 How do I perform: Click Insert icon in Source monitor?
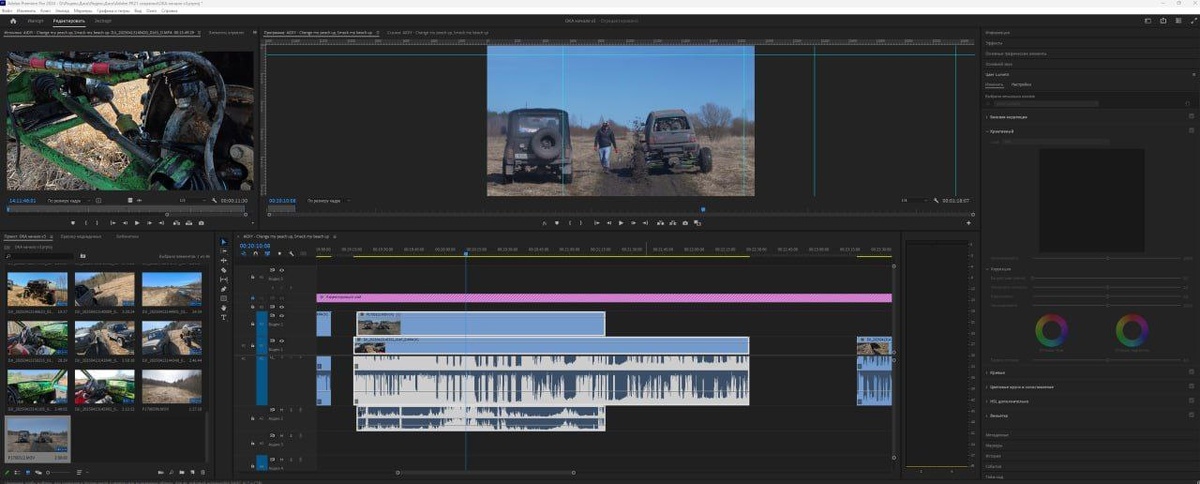tap(176, 222)
